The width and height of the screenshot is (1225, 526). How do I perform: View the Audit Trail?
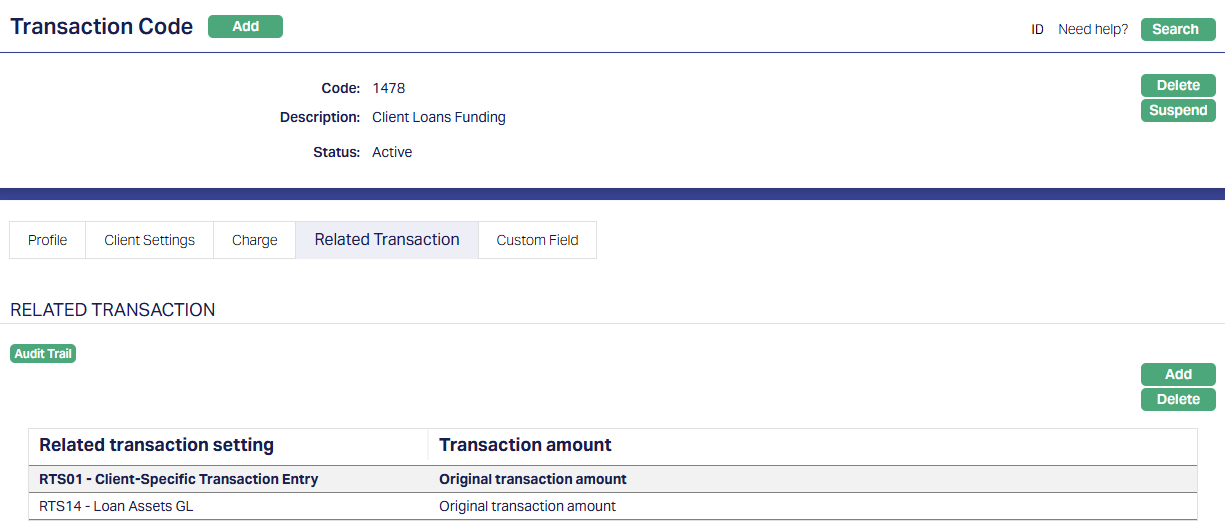point(43,353)
